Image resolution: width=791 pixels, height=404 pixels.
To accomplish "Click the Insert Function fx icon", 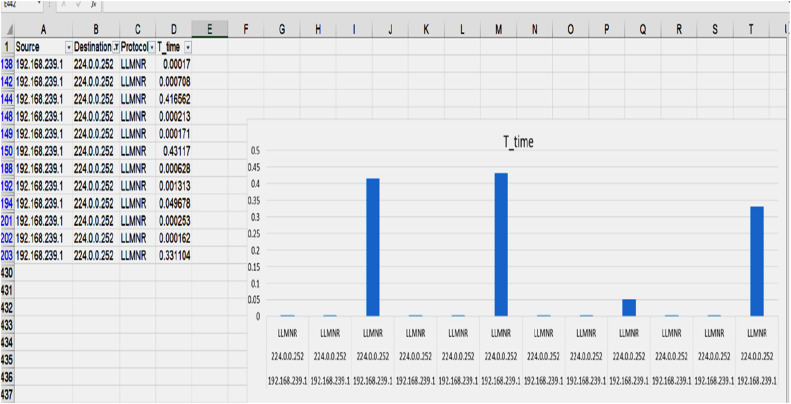I will pos(94,5).
